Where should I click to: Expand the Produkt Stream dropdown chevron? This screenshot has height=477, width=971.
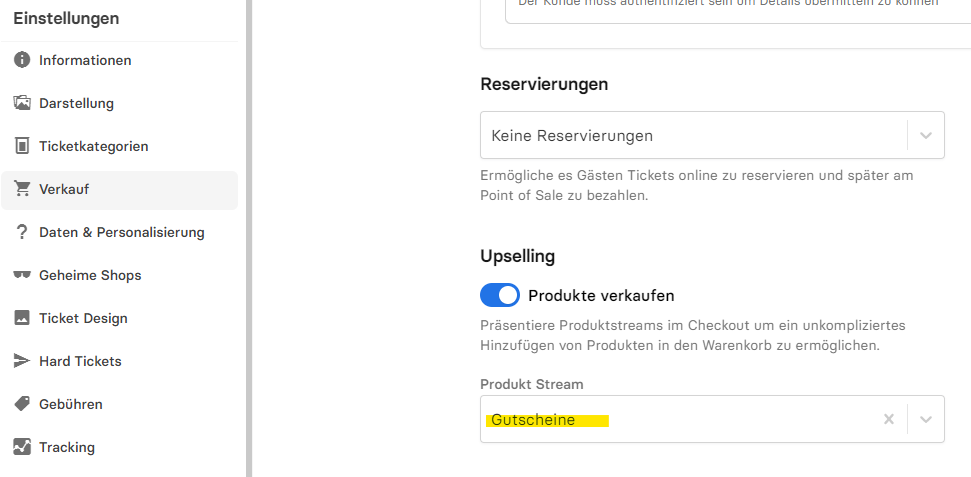coord(926,419)
